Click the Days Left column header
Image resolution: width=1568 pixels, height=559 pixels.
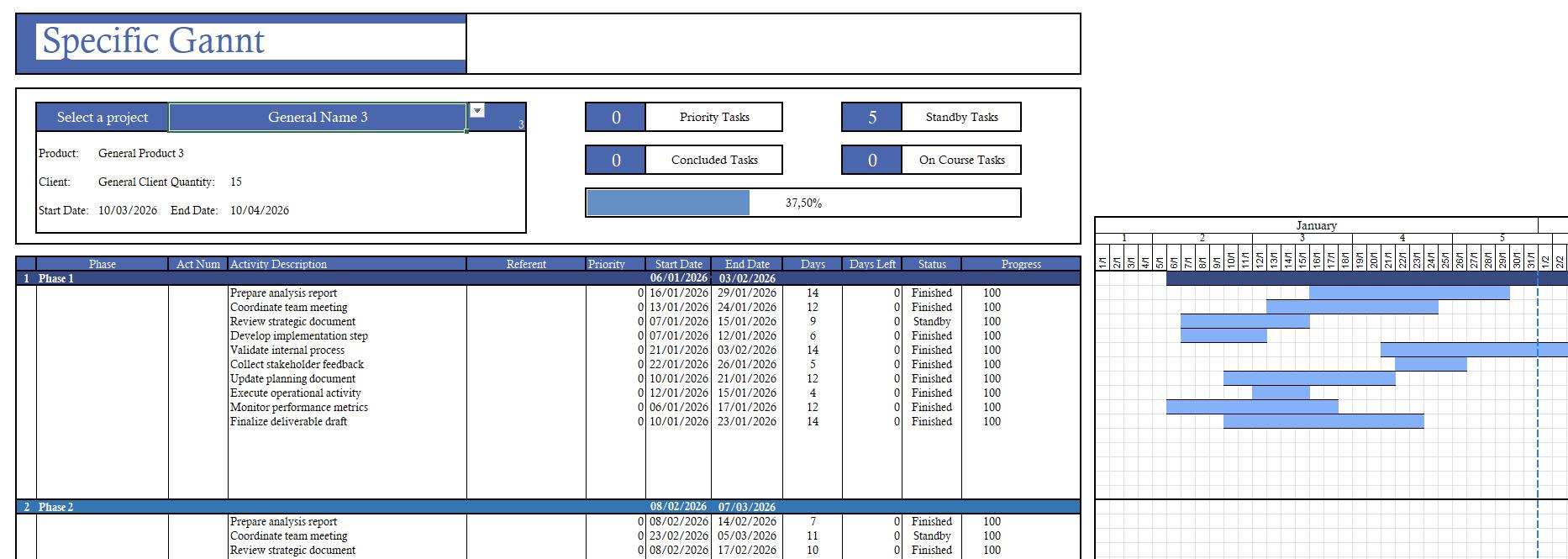pyautogui.click(x=872, y=264)
